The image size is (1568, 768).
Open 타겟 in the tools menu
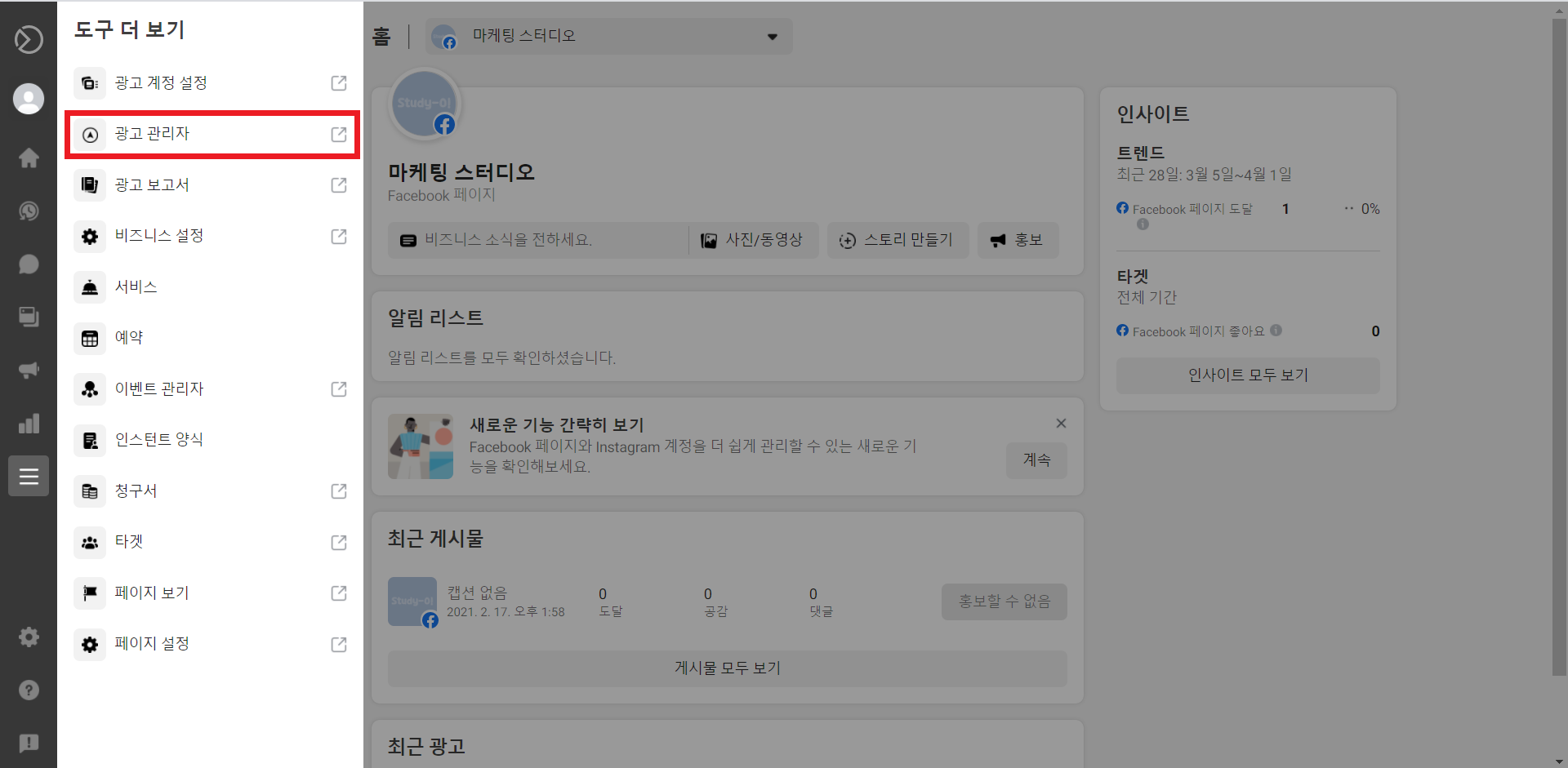pyautogui.click(x=212, y=542)
